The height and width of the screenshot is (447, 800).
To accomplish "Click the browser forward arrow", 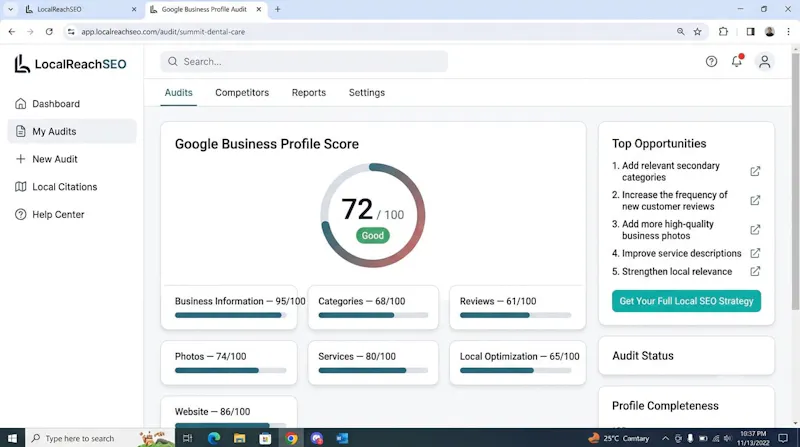I will [30, 32].
